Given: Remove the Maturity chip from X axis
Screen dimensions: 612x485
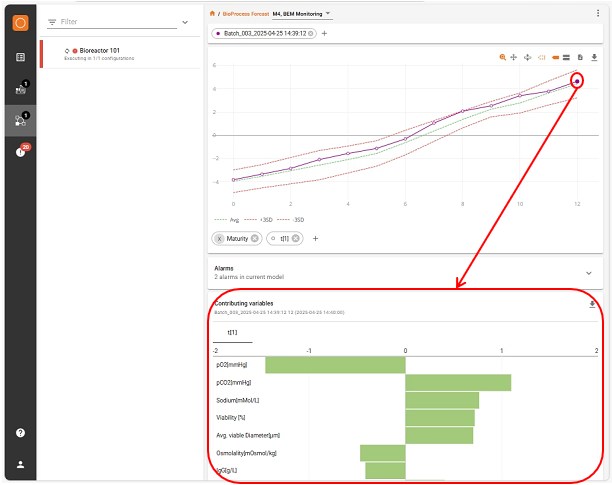Looking at the screenshot, I should (255, 238).
